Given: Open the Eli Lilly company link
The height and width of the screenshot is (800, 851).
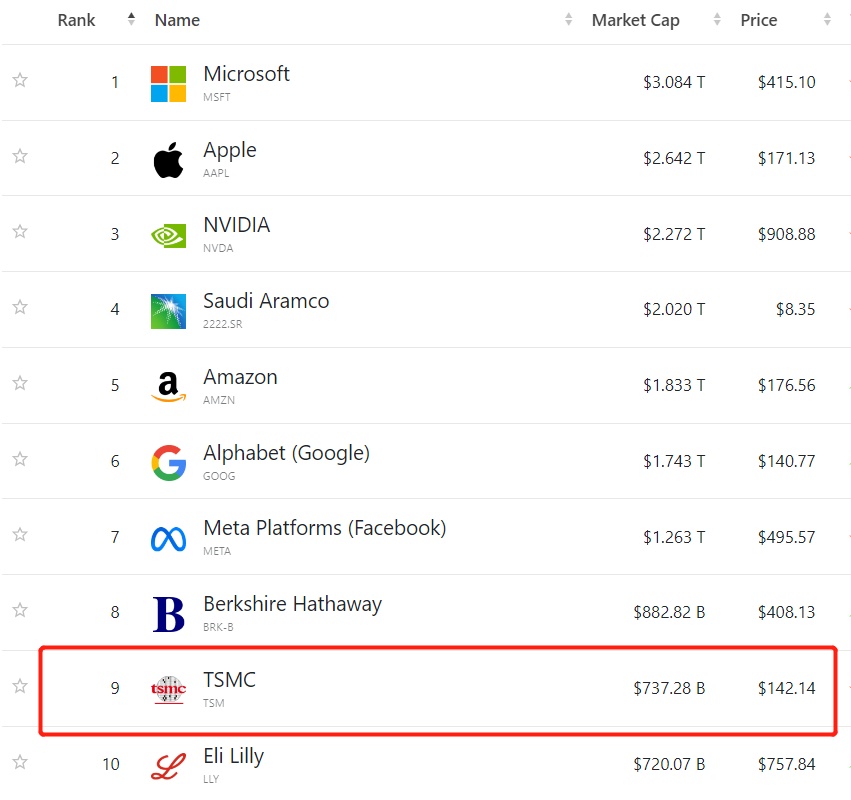Looking at the screenshot, I should tap(233, 756).
